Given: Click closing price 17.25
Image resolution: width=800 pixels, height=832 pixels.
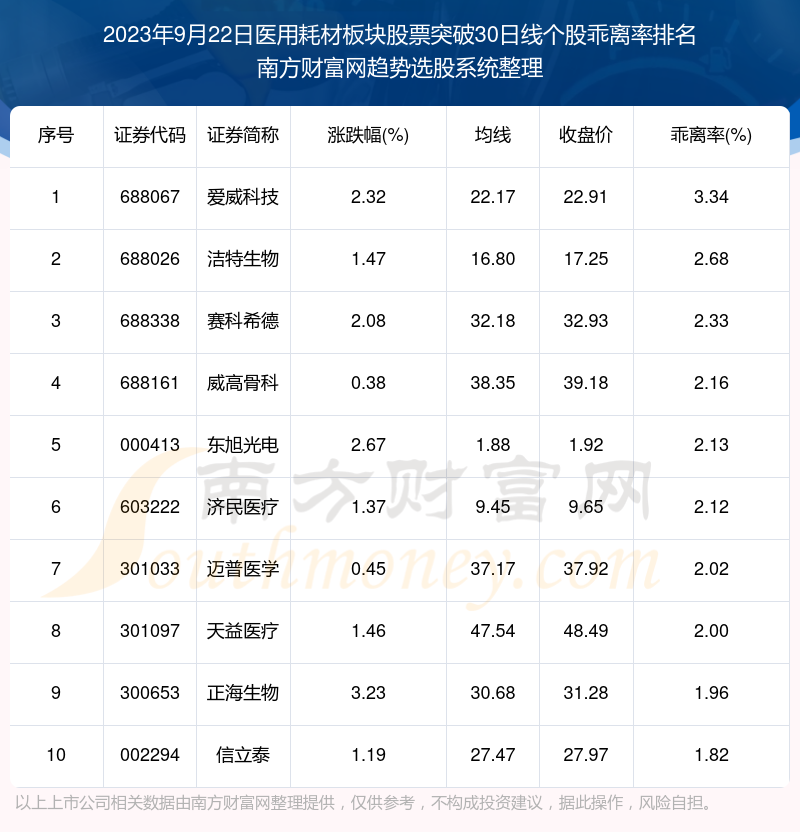Looking at the screenshot, I should pos(586,259).
